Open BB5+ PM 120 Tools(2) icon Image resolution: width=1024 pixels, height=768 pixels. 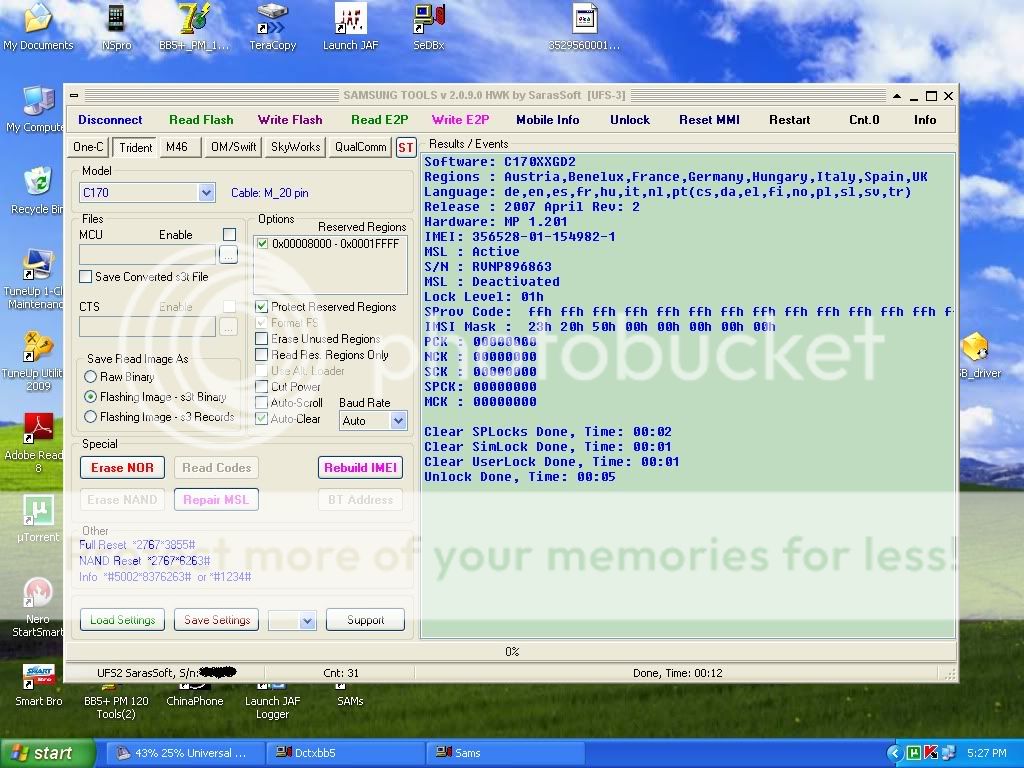tap(116, 702)
